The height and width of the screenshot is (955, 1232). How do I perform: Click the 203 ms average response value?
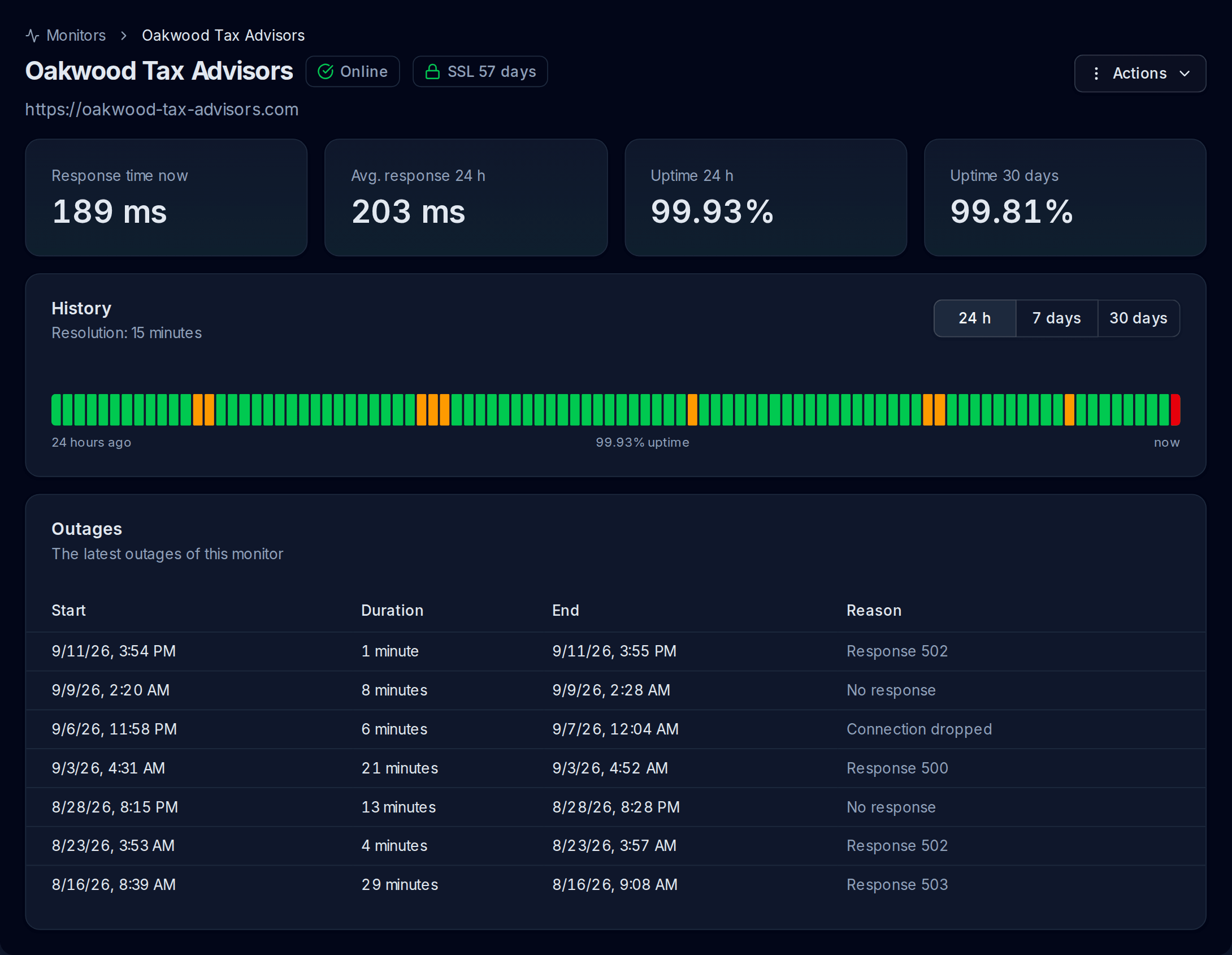coord(409,212)
